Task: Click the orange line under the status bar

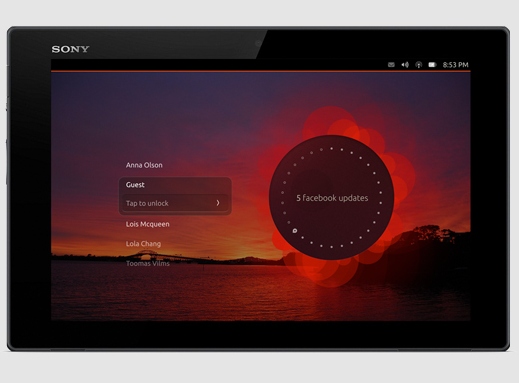Action: 261,71
